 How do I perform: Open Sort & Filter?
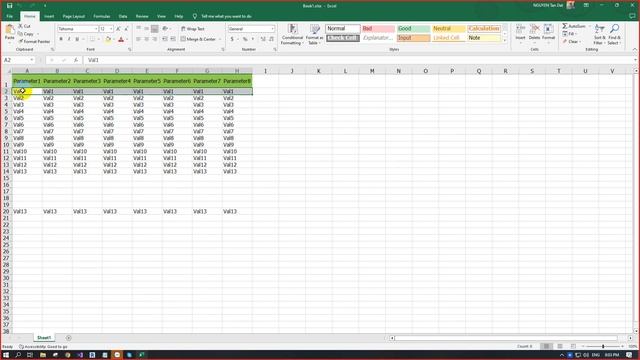click(600, 34)
